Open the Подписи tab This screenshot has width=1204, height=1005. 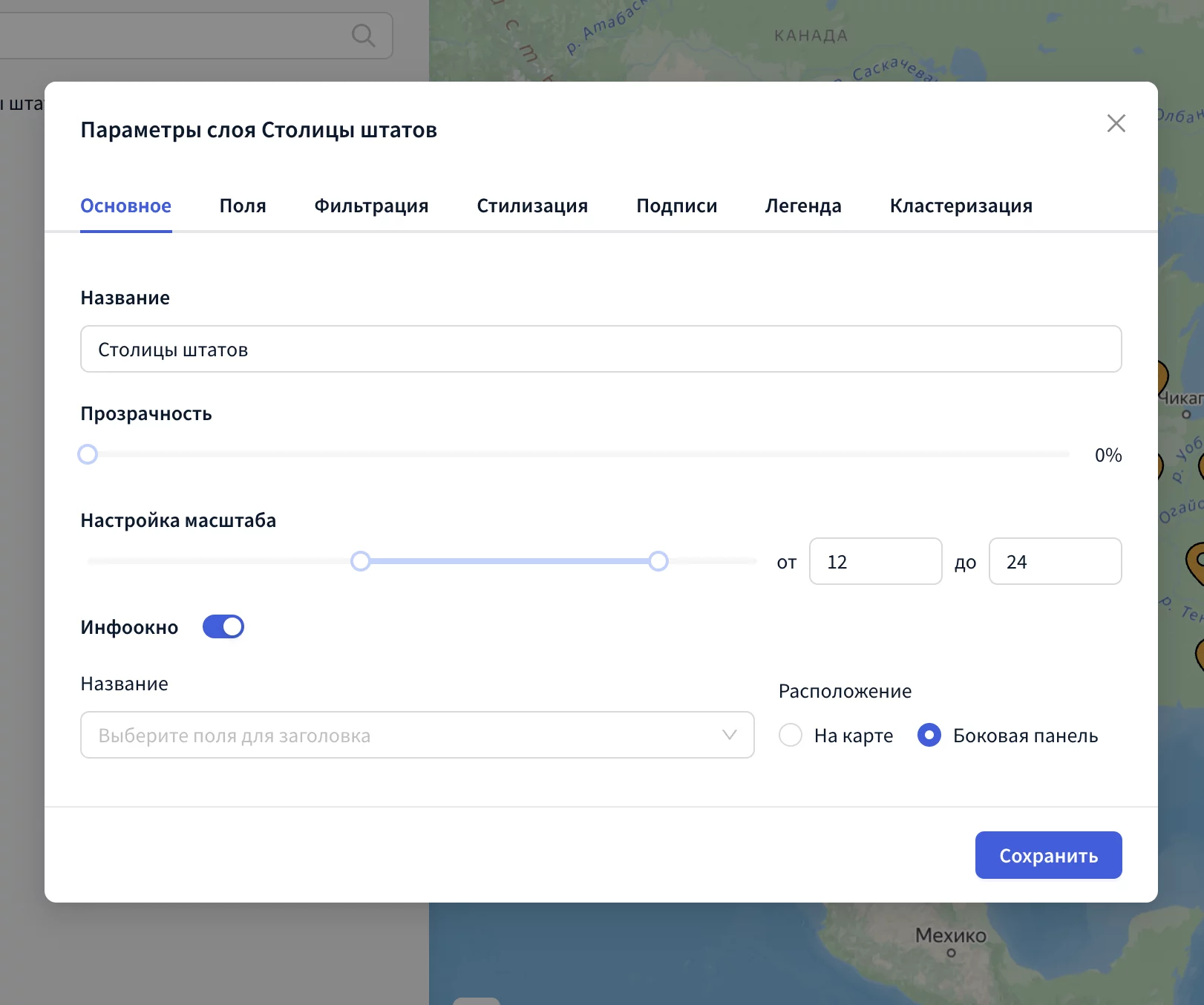point(676,206)
